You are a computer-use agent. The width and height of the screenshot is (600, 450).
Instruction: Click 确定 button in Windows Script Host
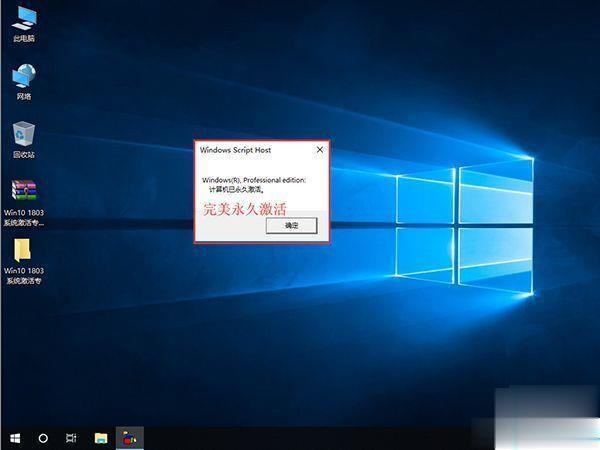tap(292, 226)
